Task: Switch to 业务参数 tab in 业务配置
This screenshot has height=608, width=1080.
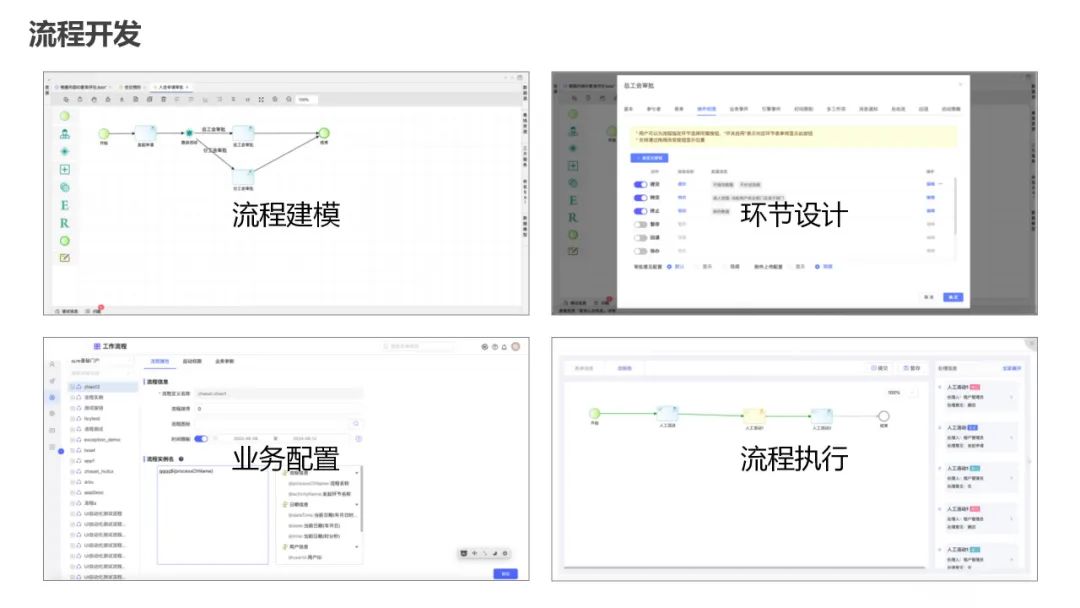Action: pos(225,361)
